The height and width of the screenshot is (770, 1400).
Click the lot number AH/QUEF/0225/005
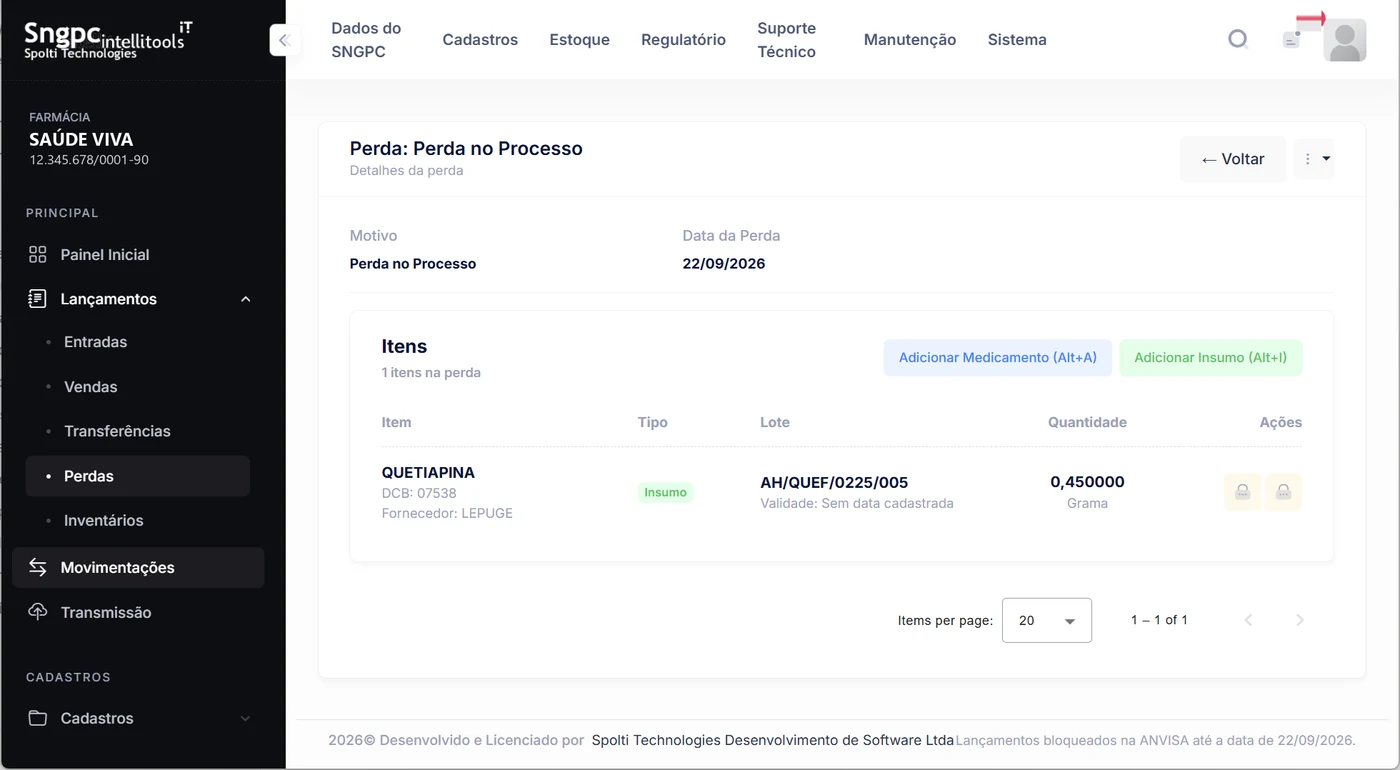coord(834,482)
